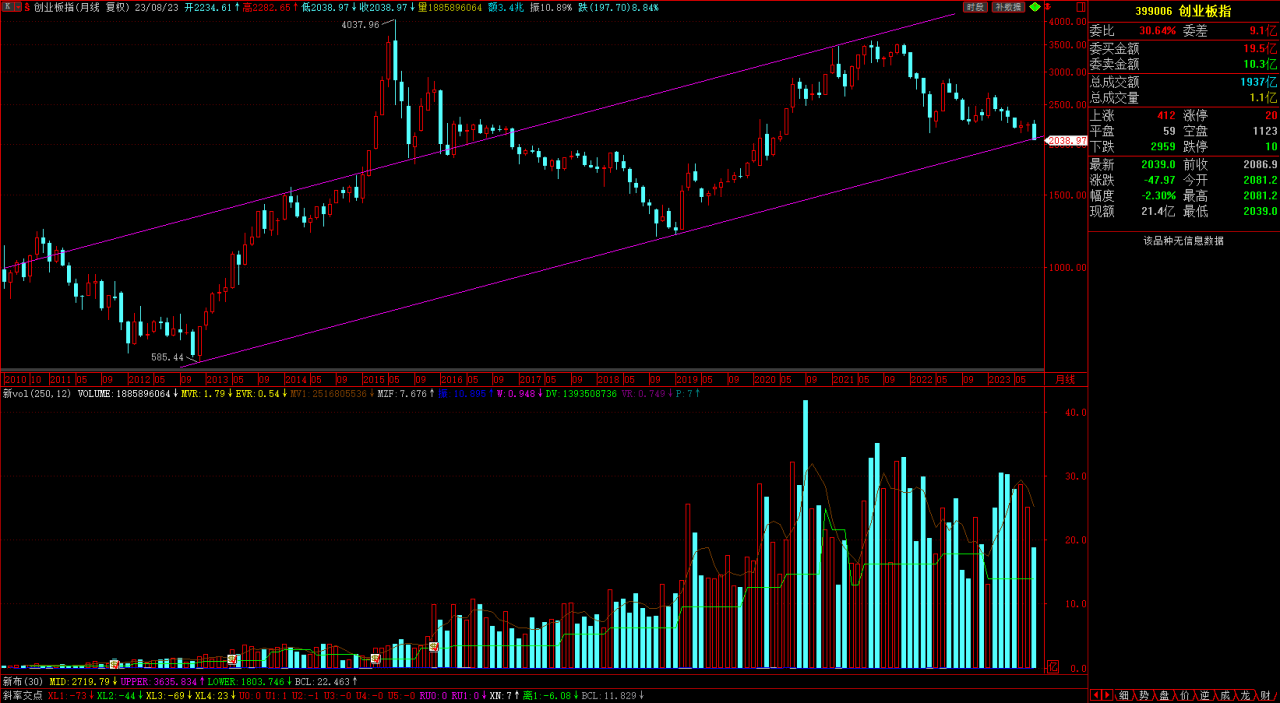Click the 新布(30) indicator label
This screenshot has height=703, width=1280.
coord(23,681)
